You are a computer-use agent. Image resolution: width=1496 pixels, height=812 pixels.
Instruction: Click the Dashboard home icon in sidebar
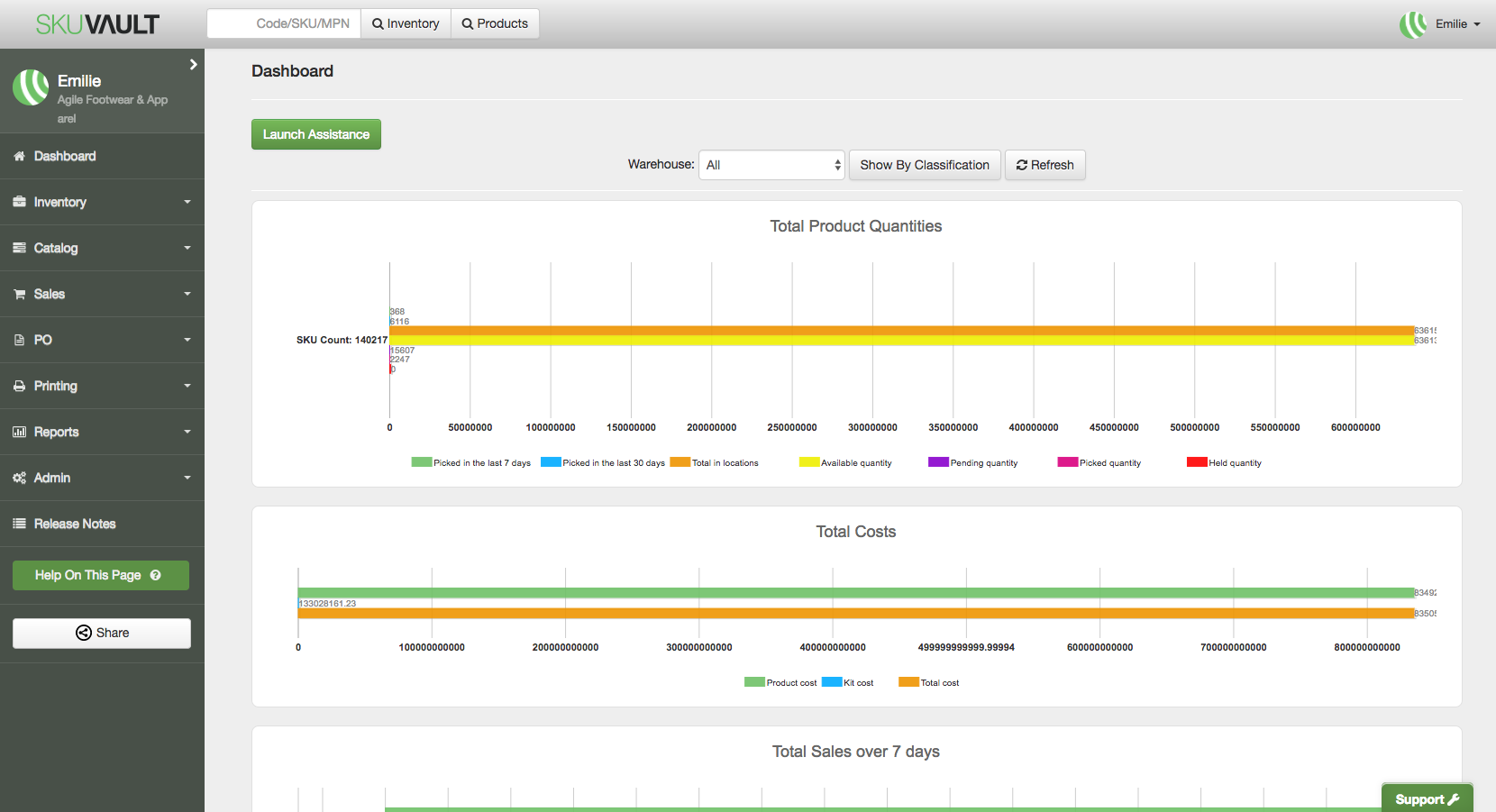point(19,156)
